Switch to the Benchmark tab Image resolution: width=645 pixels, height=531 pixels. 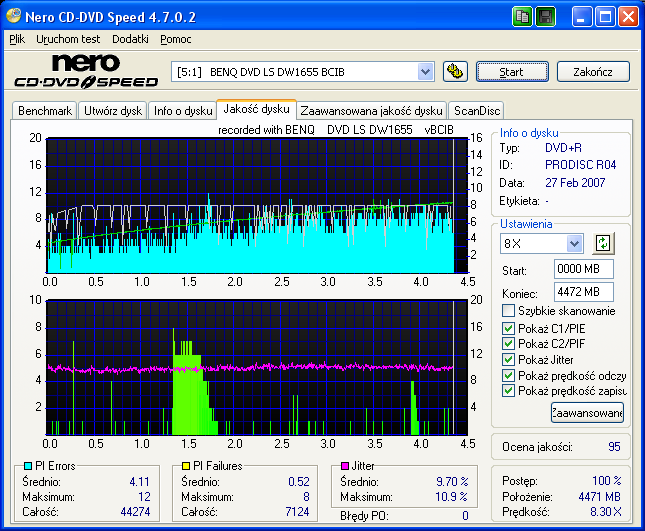coord(44,111)
